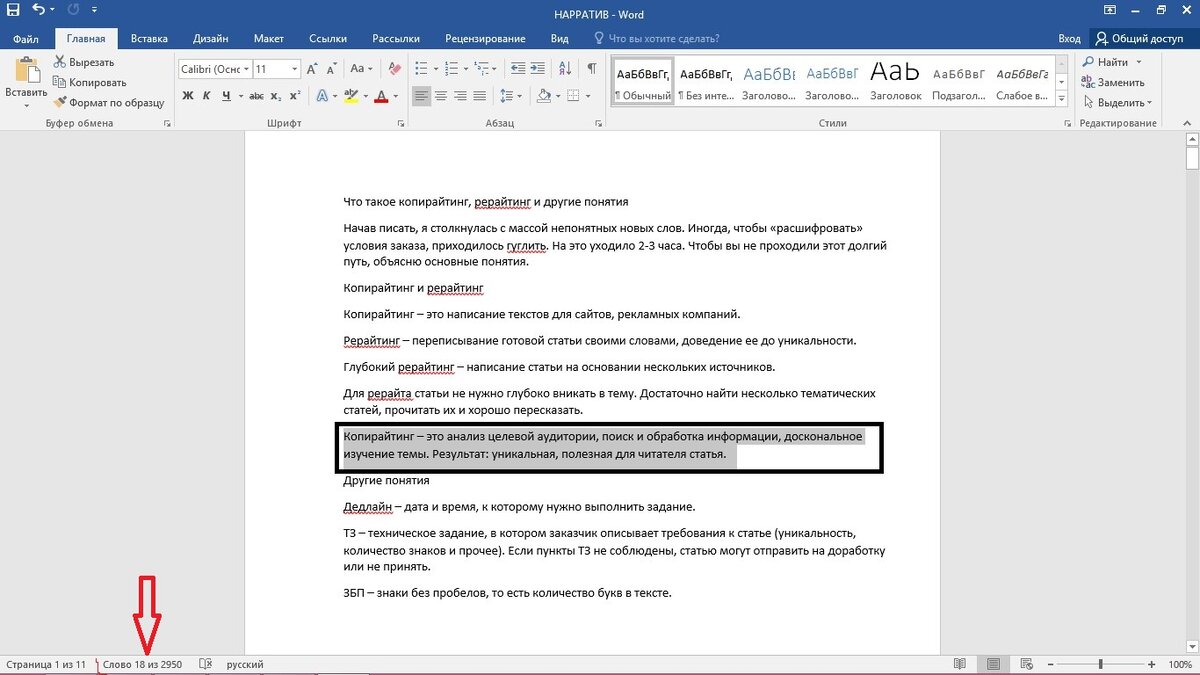
Task: Toggle Print Layout view in status bar
Action: pyautogui.click(x=993, y=664)
